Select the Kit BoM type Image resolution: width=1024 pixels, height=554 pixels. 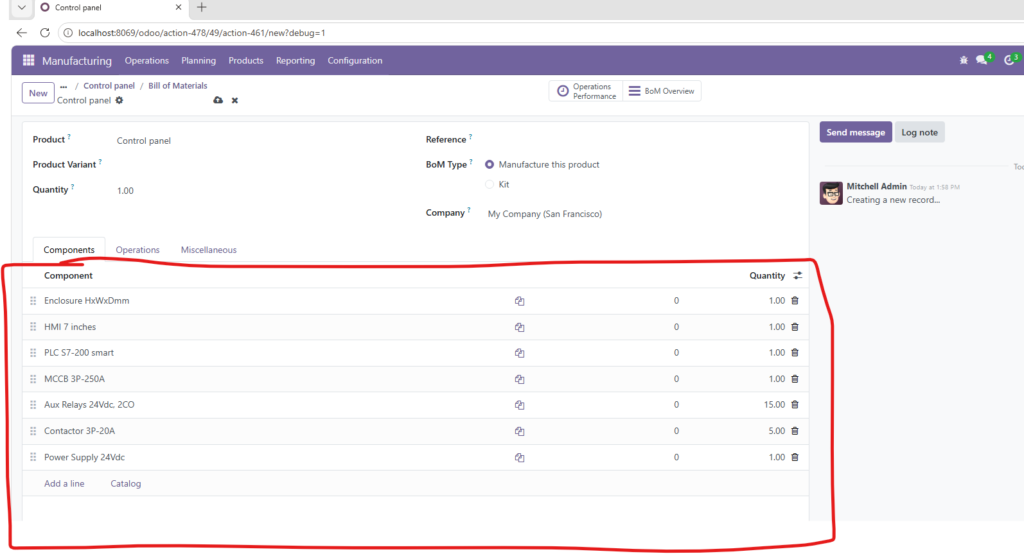pos(489,184)
